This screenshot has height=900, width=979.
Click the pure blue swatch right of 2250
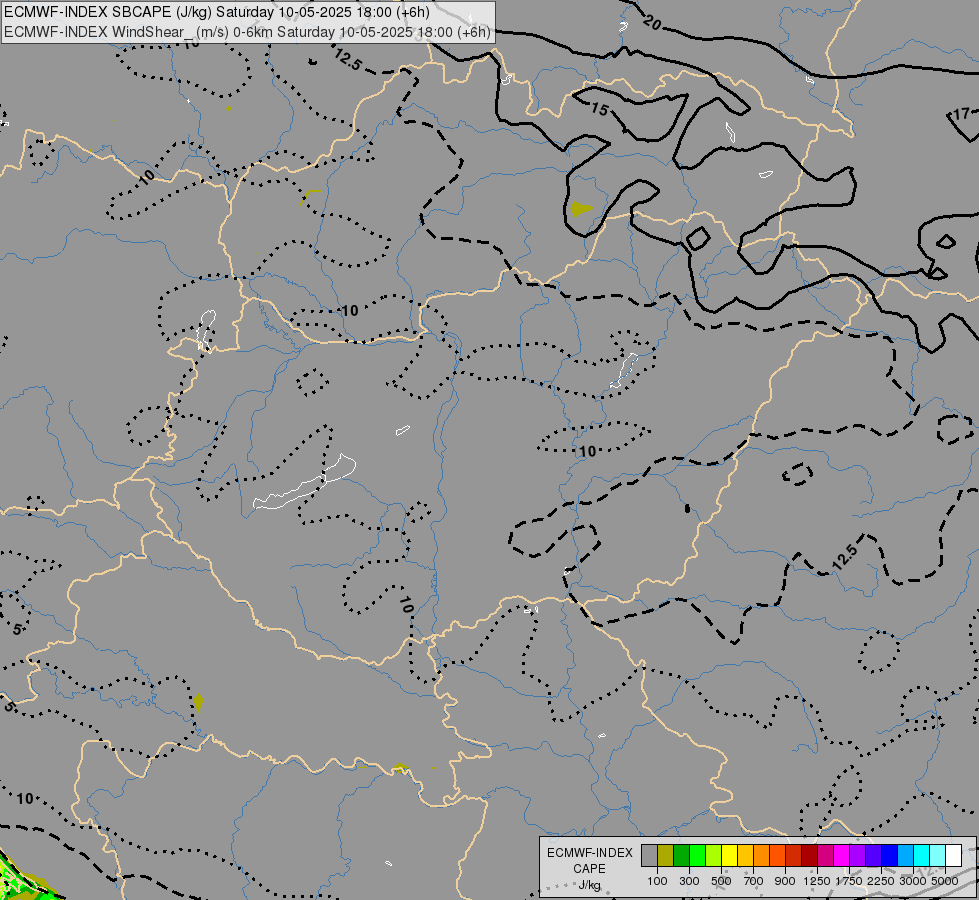tap(889, 855)
